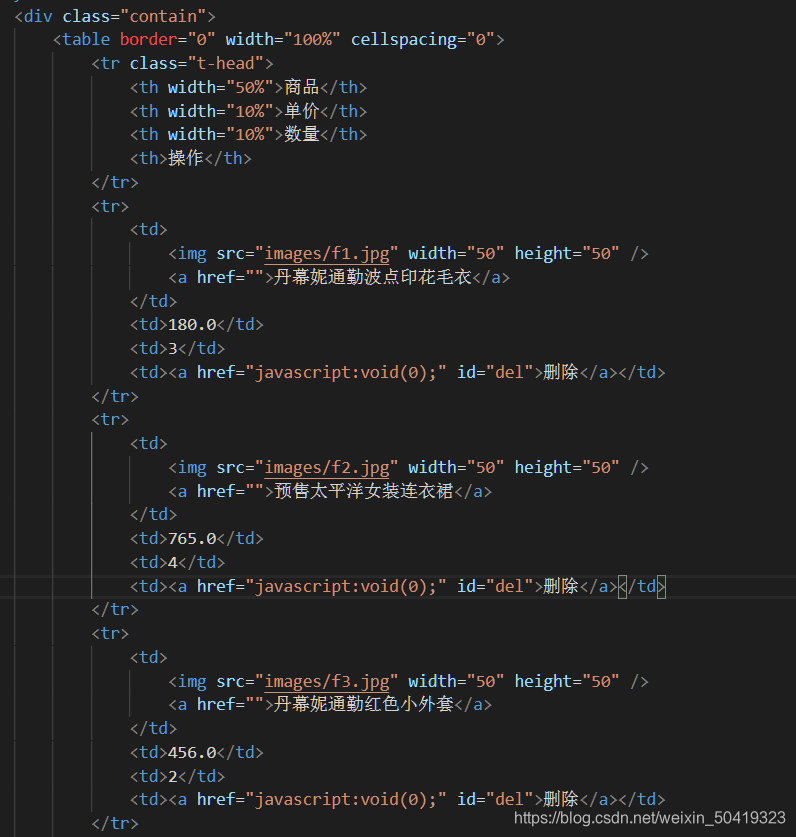The width and height of the screenshot is (796, 837).
Task: Click the quantity 2 in td
Action: [x=173, y=776]
